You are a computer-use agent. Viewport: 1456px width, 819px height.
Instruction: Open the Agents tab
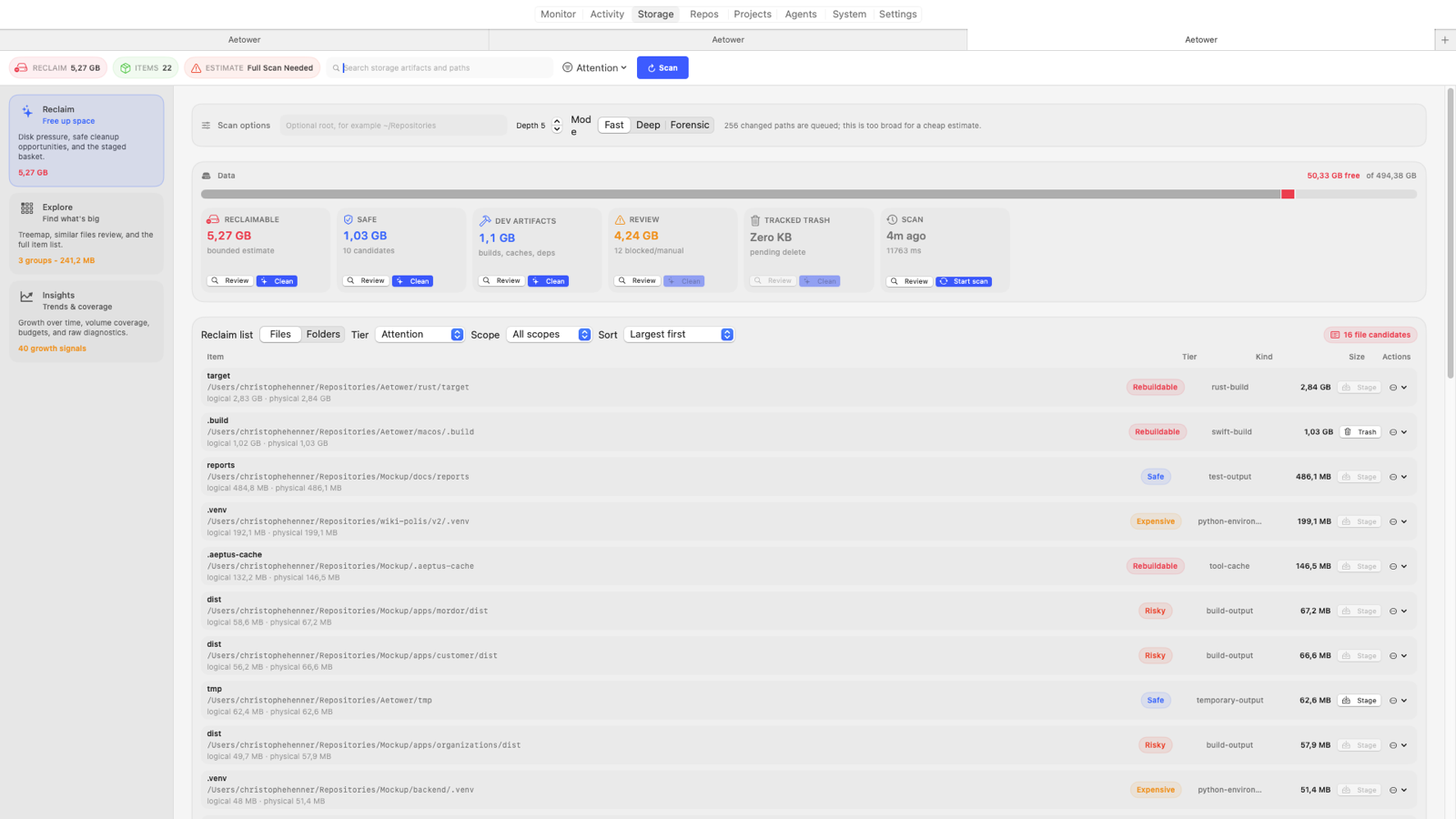801,14
